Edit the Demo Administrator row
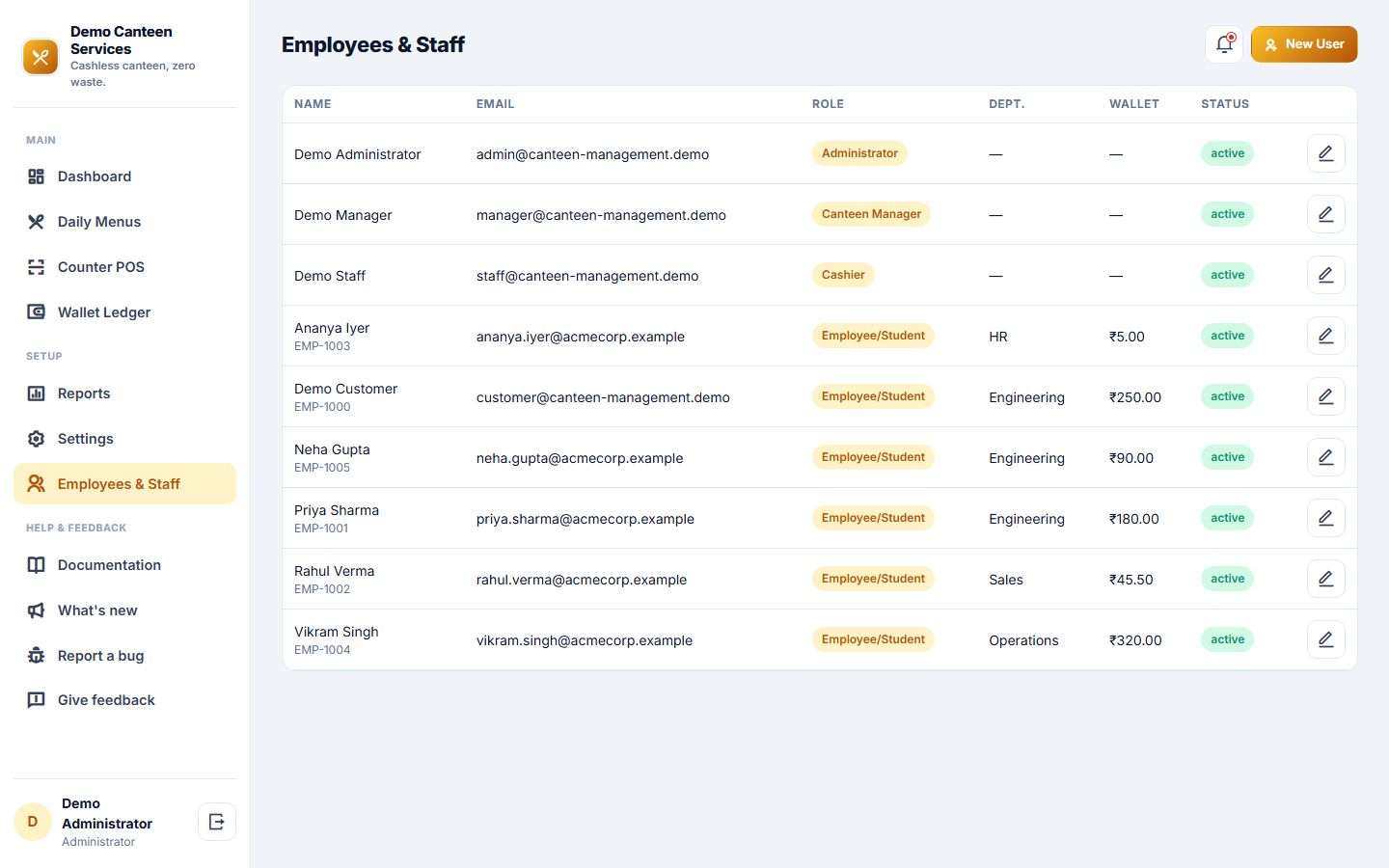The height and width of the screenshot is (868, 1389). tap(1325, 153)
